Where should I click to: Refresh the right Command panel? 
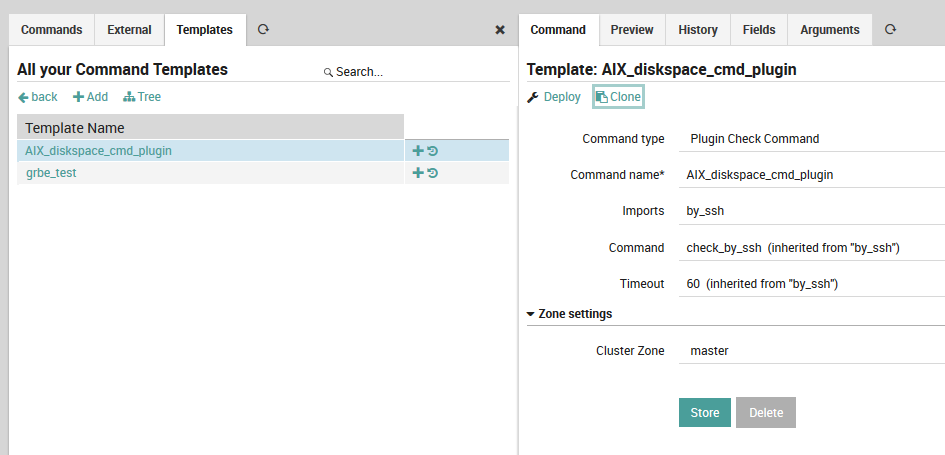890,30
